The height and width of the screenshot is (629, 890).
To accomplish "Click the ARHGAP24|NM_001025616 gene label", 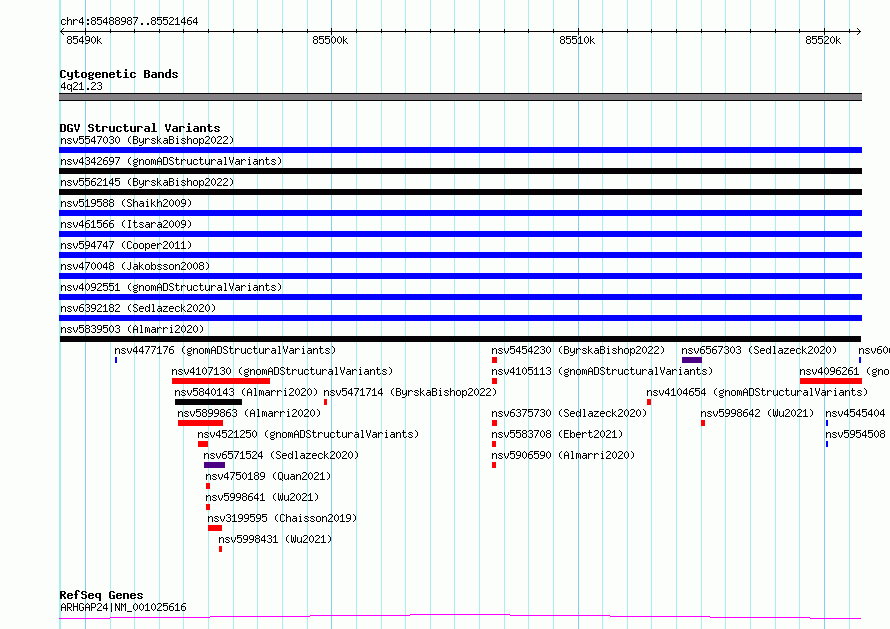I will (x=123, y=607).
